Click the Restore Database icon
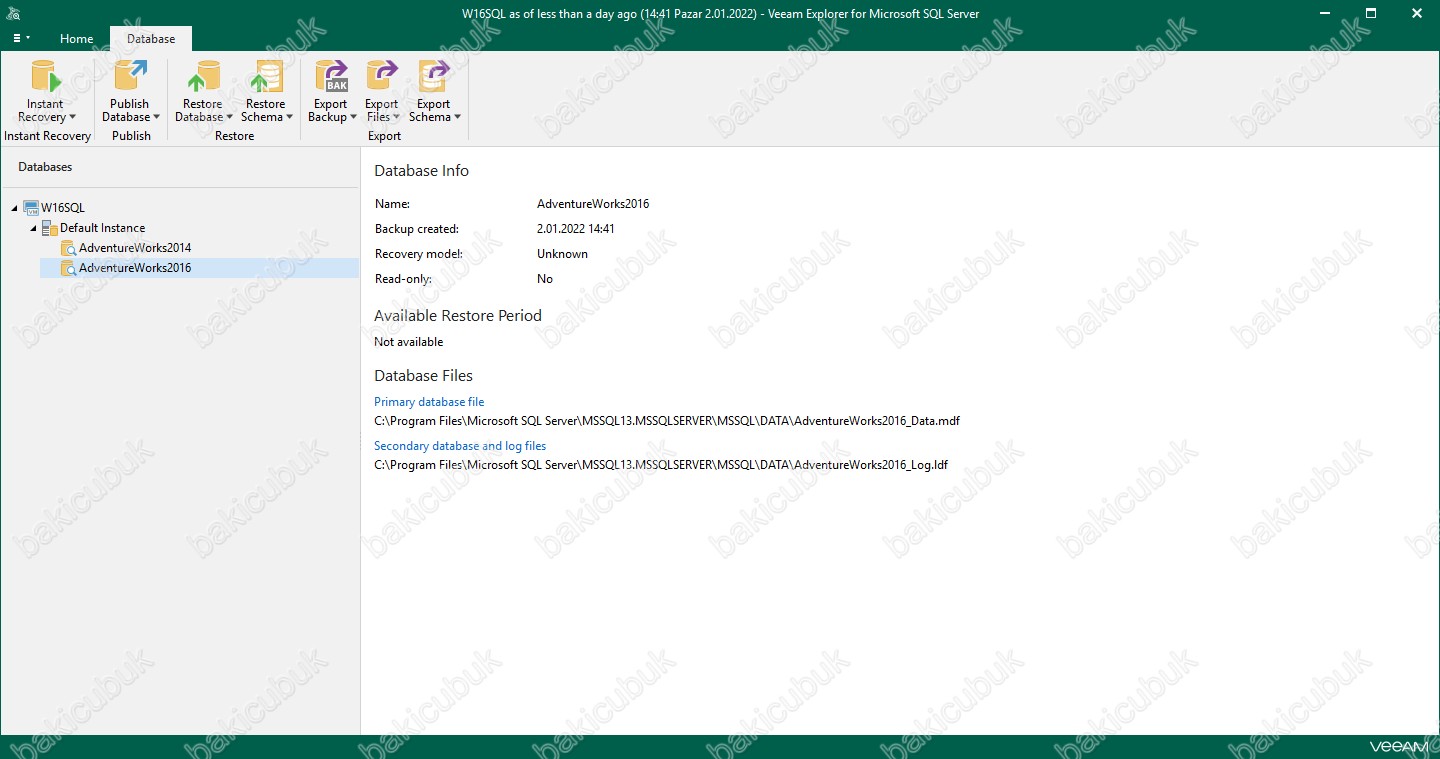The image size is (1440, 759). [203, 76]
